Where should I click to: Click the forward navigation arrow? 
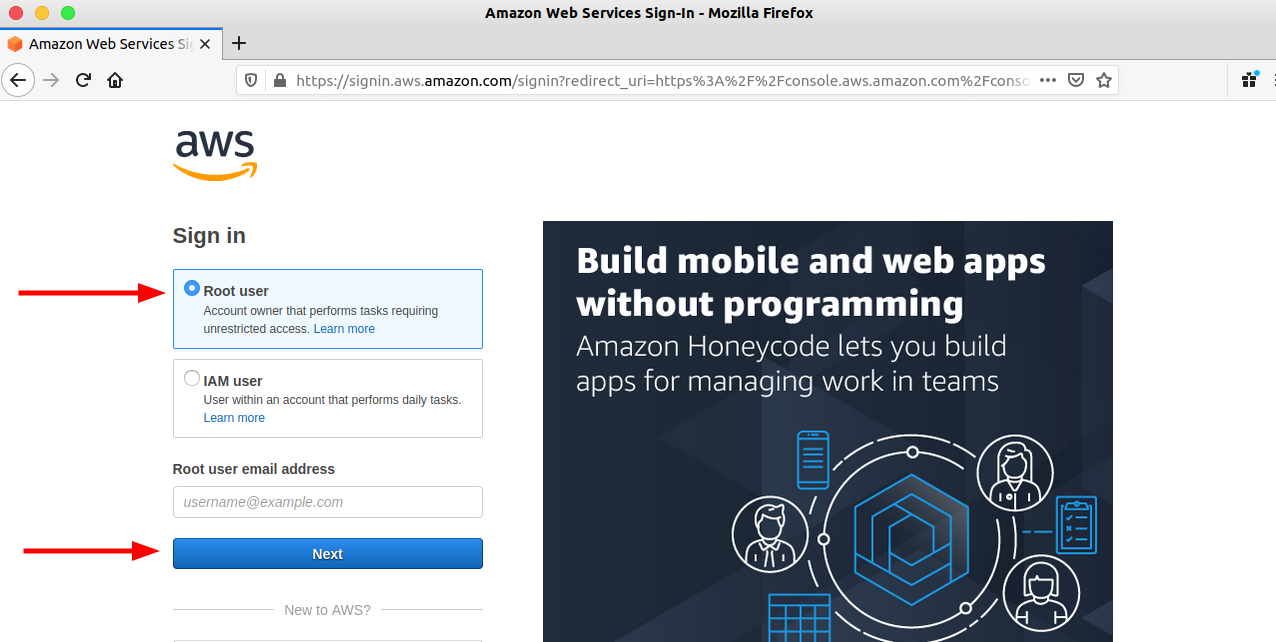coord(50,80)
